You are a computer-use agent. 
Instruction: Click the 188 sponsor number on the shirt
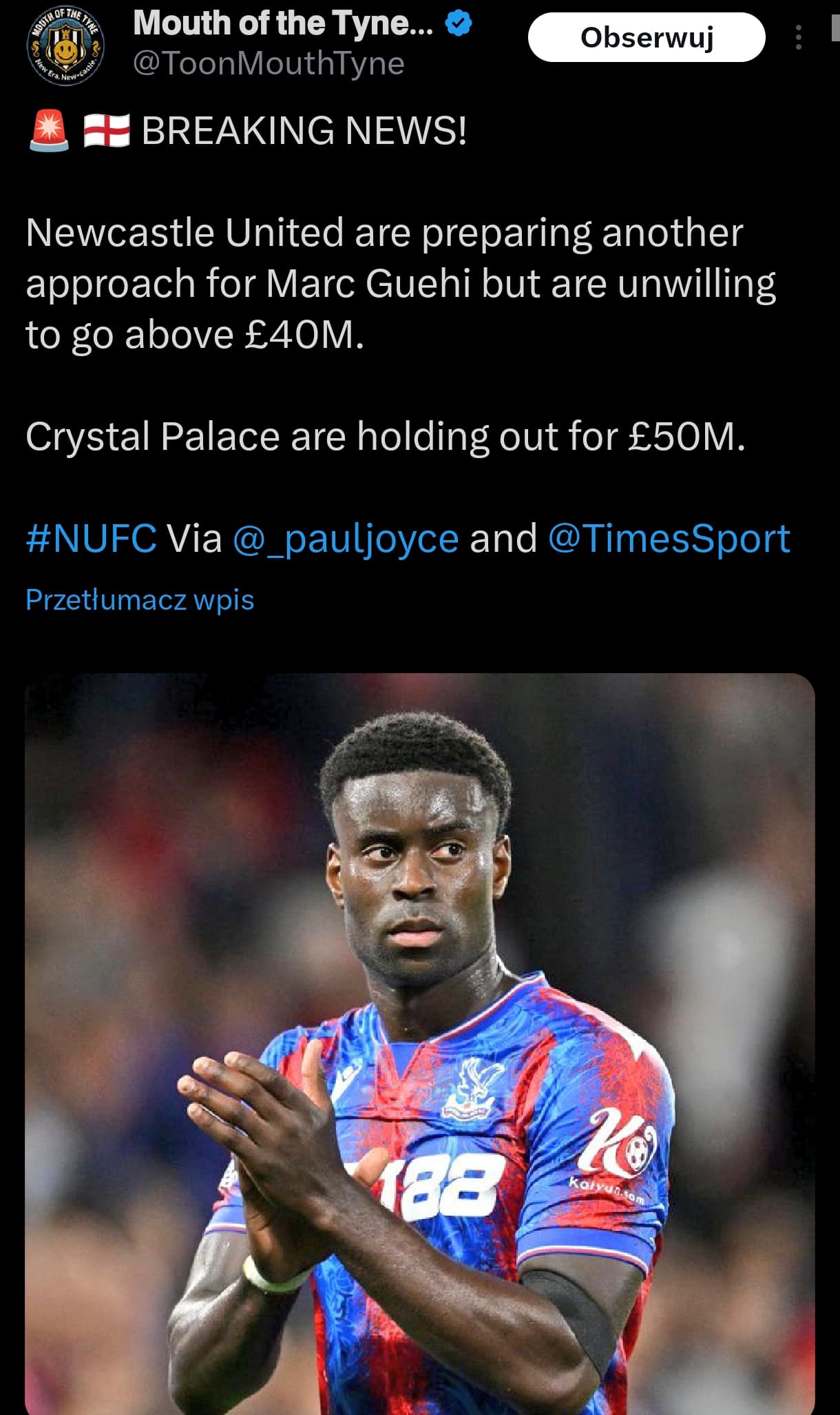tap(448, 1186)
